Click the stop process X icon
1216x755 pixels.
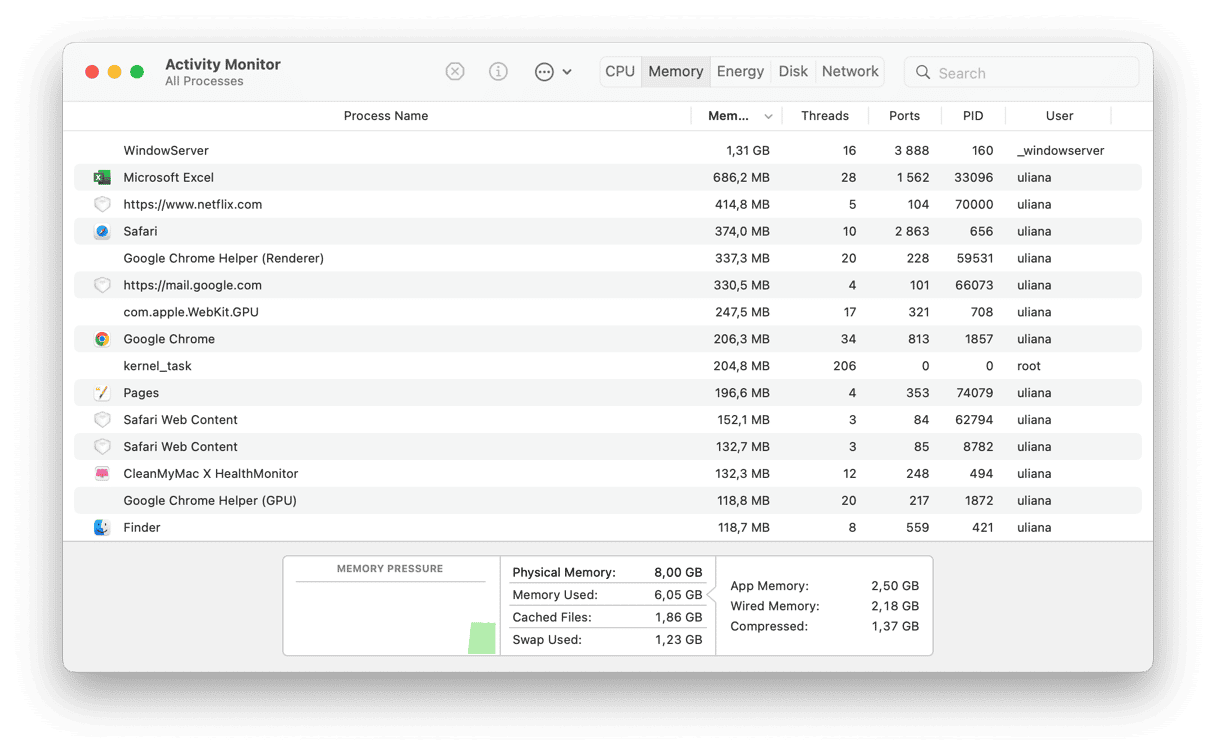[455, 72]
